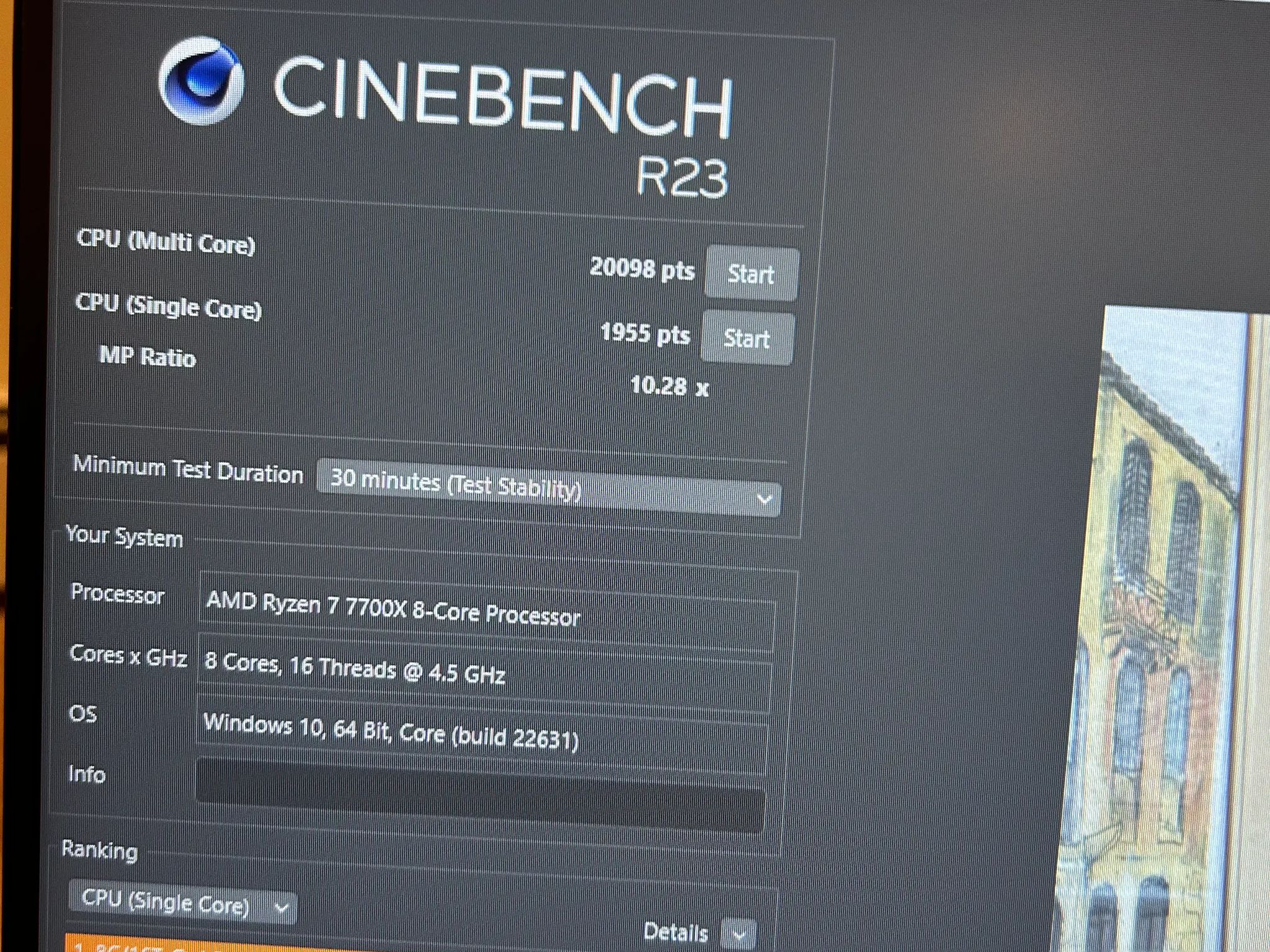
Task: Click the 10.28 x MP Ratio value
Action: pyautogui.click(x=669, y=387)
